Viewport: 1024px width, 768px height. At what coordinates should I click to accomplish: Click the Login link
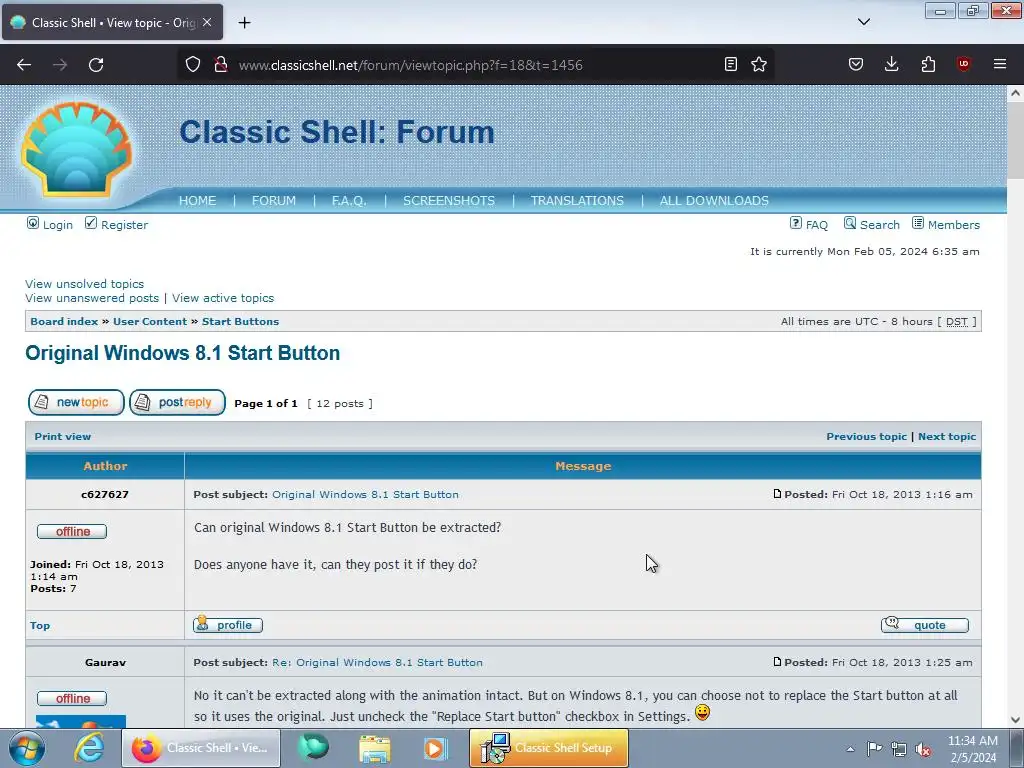click(57, 225)
